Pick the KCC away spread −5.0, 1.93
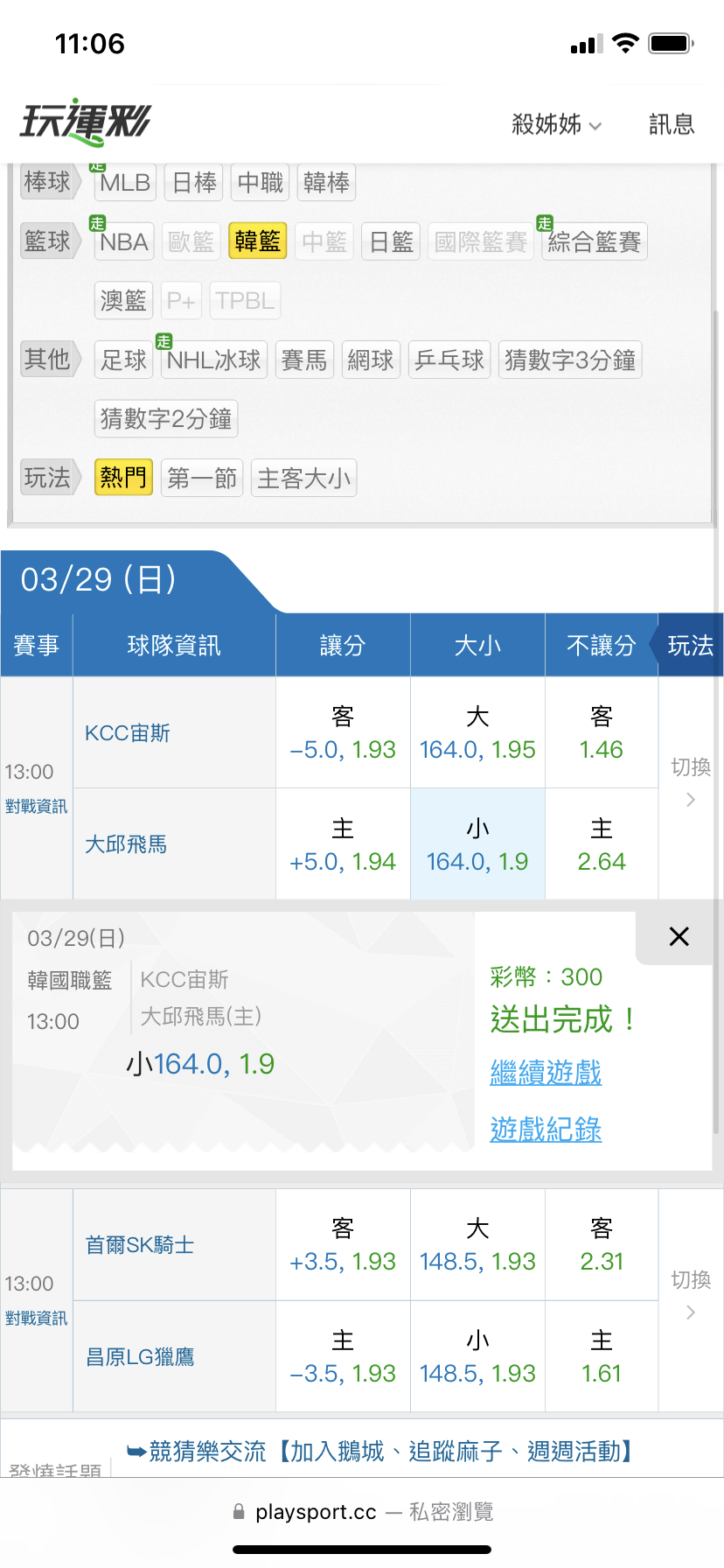Image resolution: width=724 pixels, height=1568 pixels. 343,733
